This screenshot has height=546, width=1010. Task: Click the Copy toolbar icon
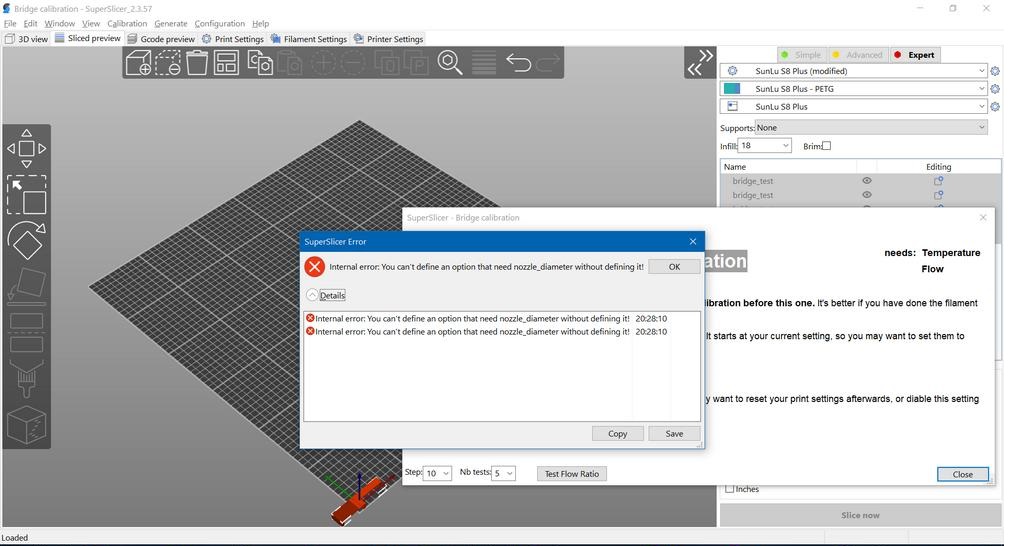260,63
